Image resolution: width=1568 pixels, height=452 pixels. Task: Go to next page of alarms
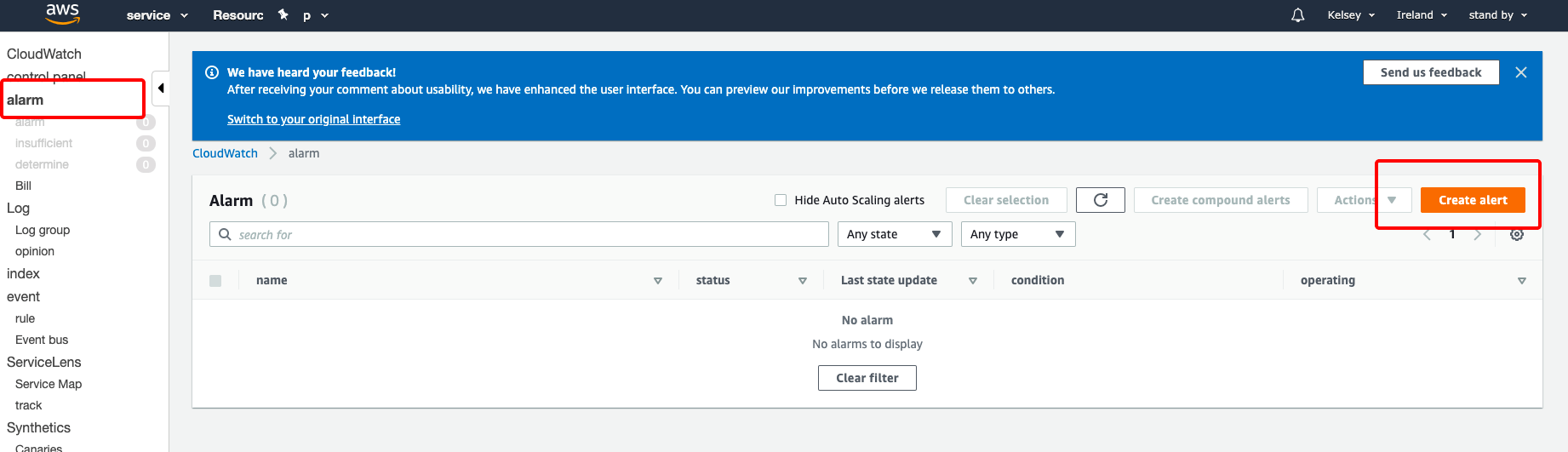(1478, 234)
